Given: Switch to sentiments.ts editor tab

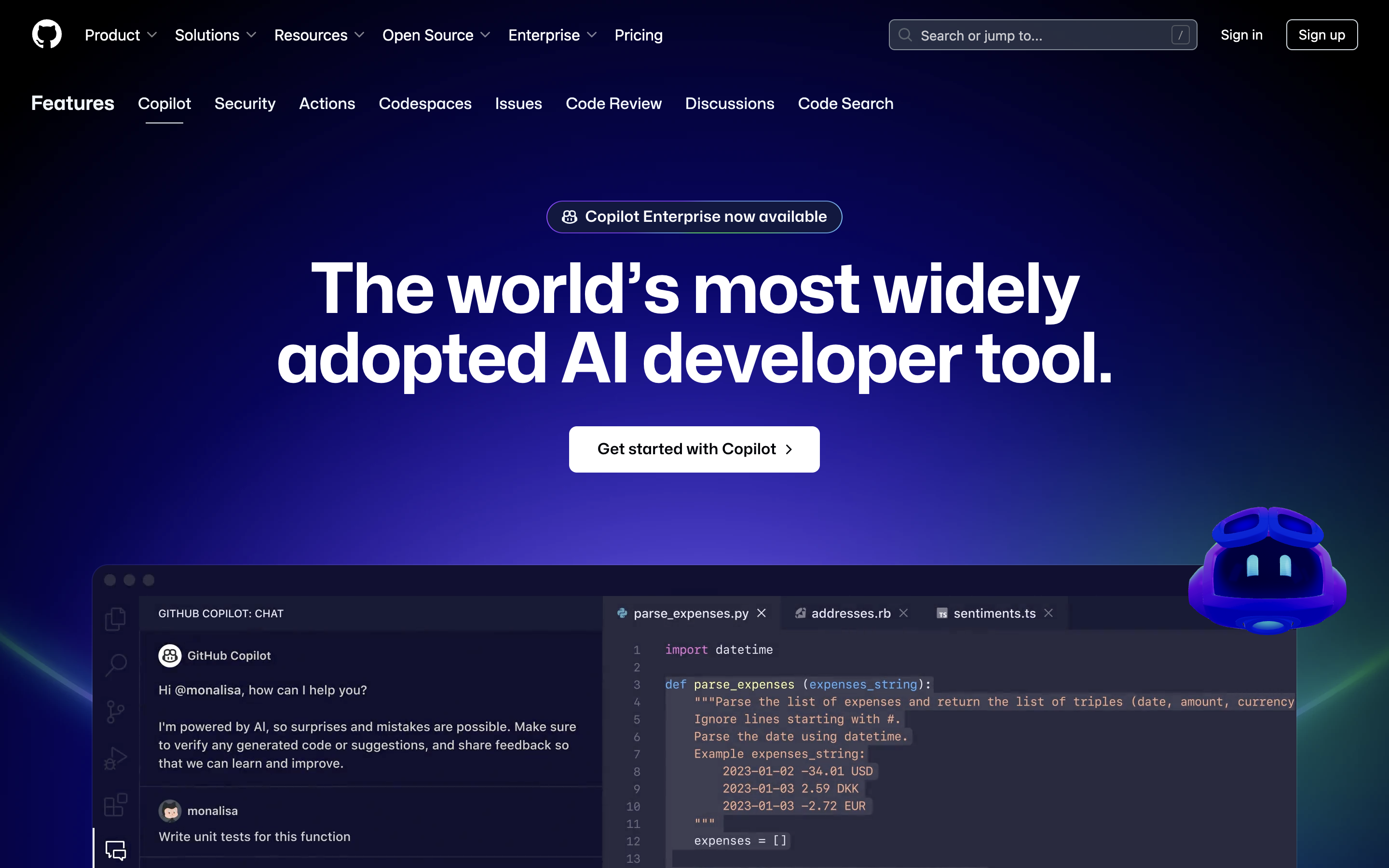Looking at the screenshot, I should (994, 613).
